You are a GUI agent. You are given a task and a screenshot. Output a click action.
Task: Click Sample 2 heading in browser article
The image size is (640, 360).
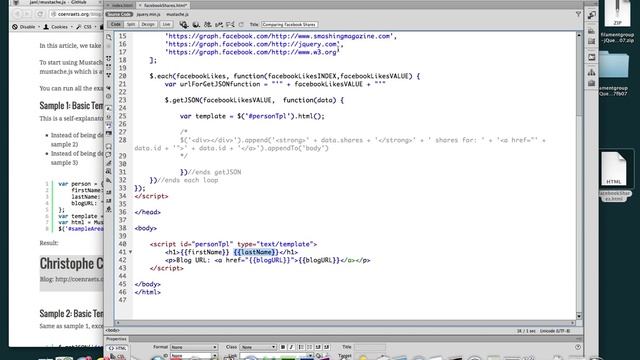(71, 313)
